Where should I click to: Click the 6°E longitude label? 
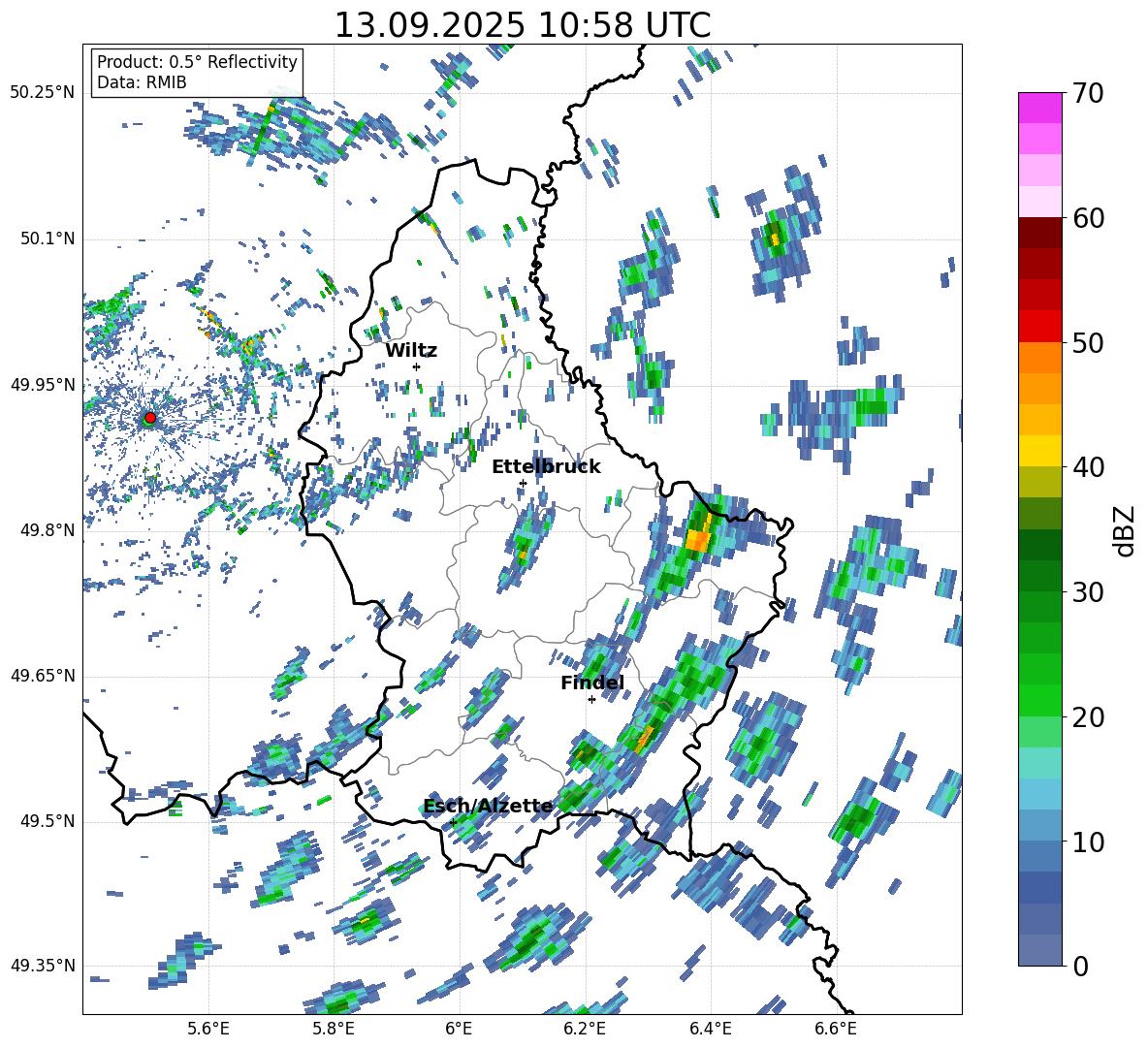[x=459, y=1029]
